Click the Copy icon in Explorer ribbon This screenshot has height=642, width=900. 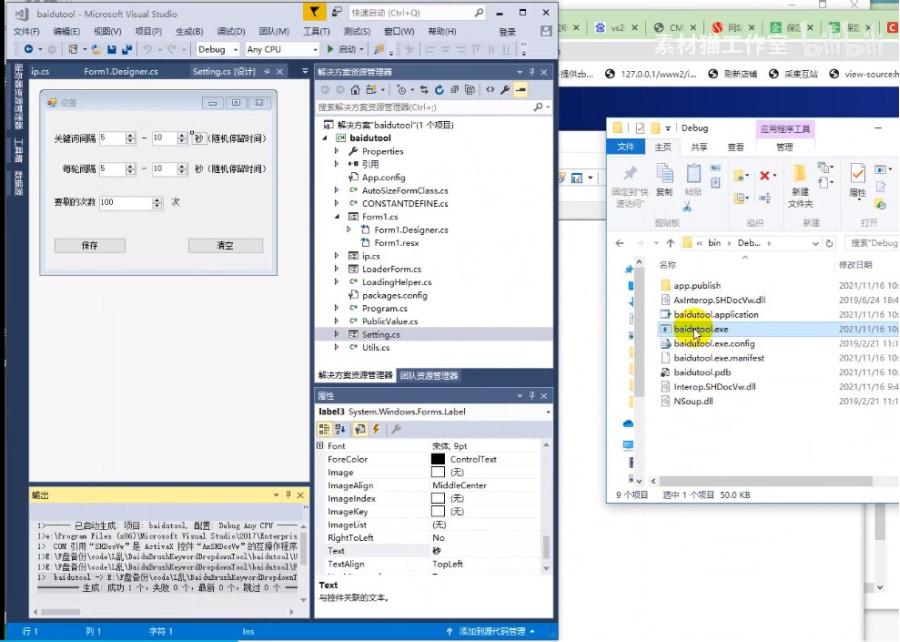[x=664, y=176]
